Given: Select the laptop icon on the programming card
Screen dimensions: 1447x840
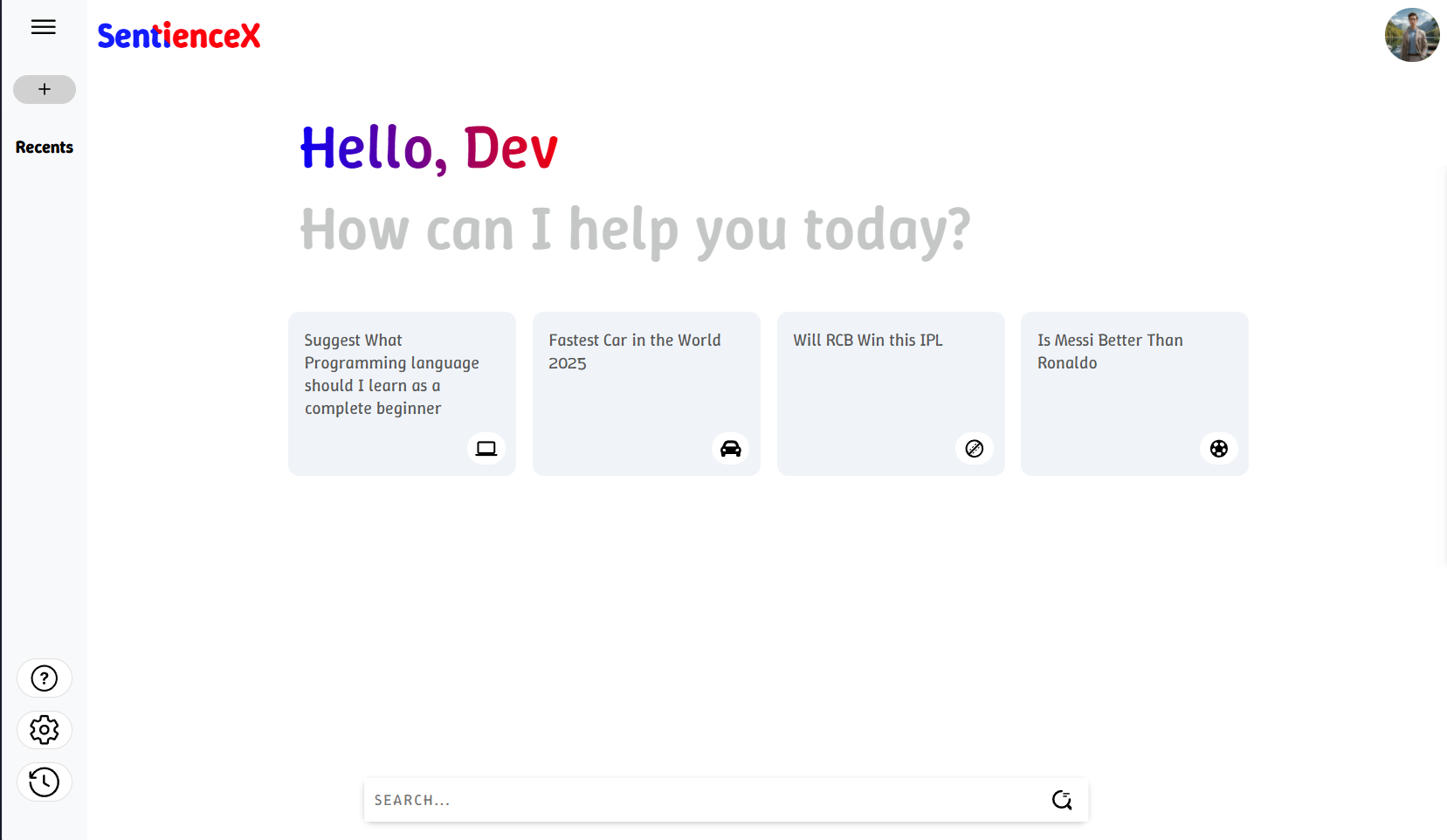Looking at the screenshot, I should point(486,448).
